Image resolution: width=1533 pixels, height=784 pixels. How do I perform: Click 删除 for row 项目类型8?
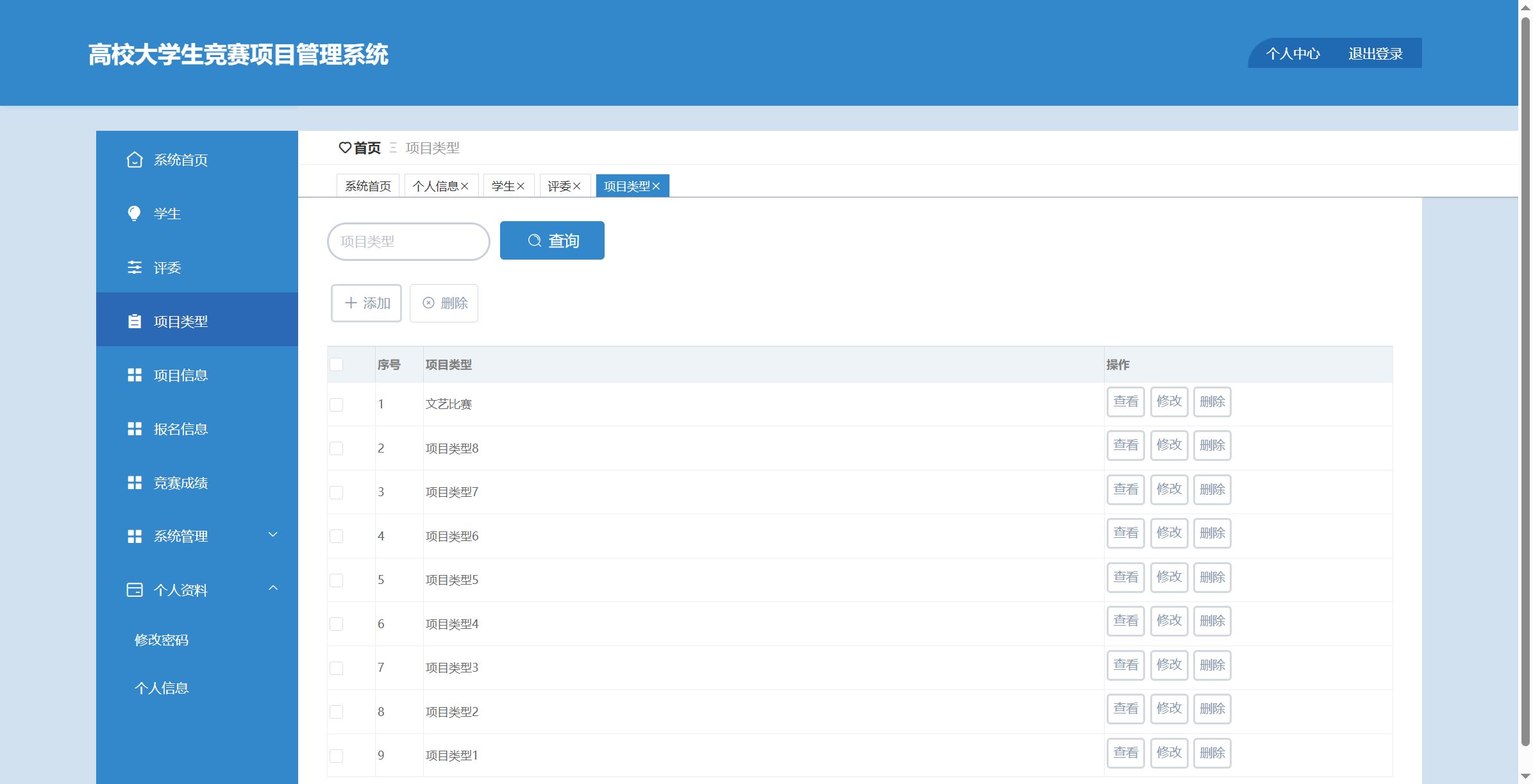pyautogui.click(x=1212, y=445)
